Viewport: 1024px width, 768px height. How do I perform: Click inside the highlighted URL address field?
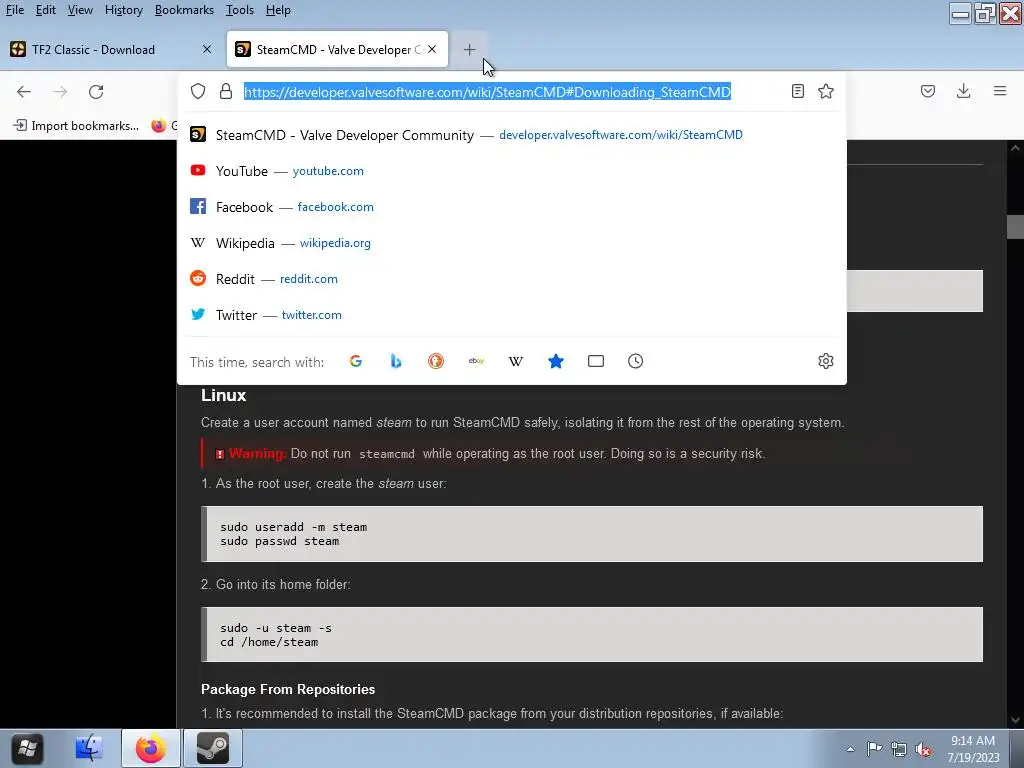pos(487,92)
